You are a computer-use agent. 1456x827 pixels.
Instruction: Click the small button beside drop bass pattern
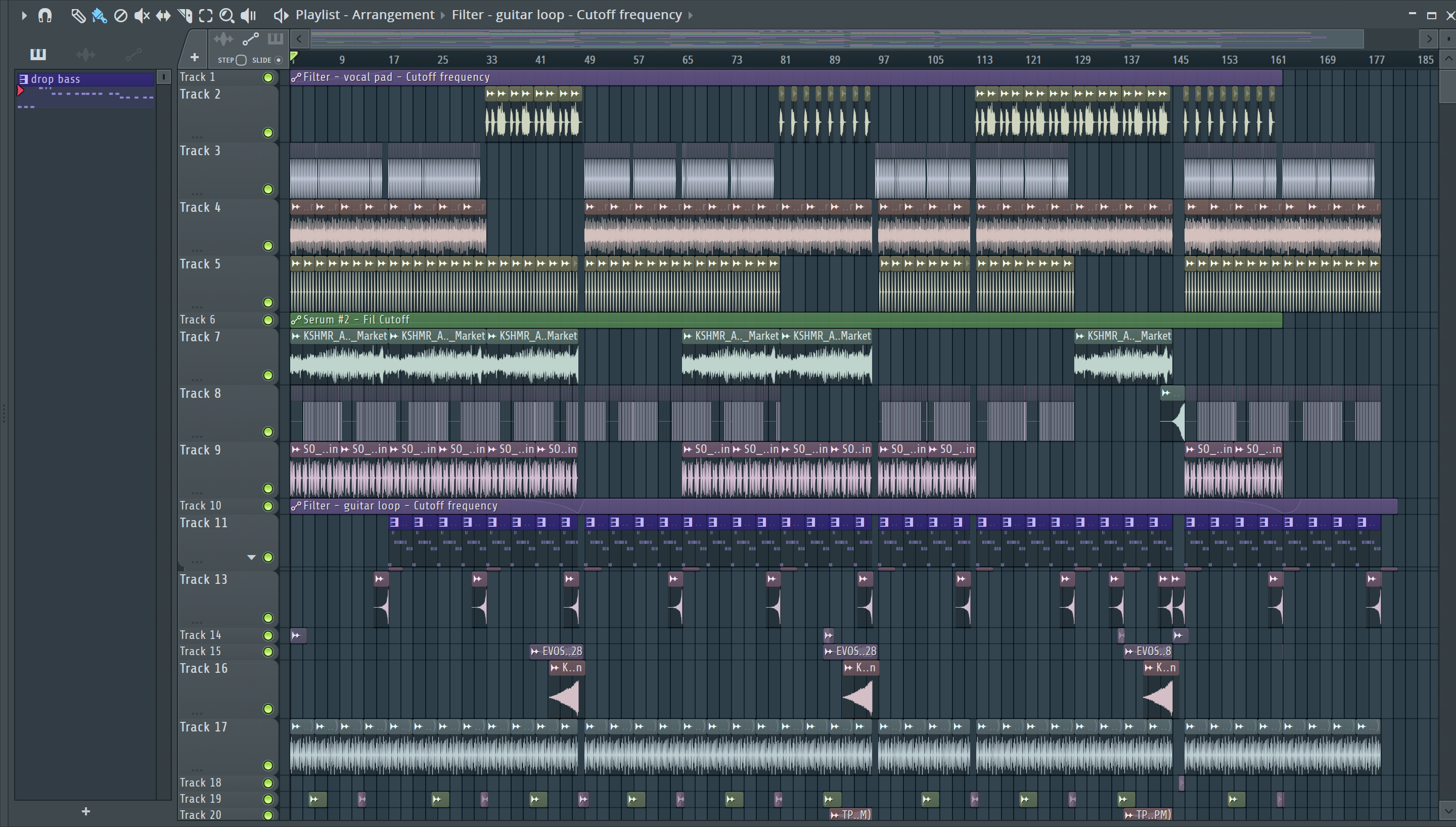(x=163, y=77)
